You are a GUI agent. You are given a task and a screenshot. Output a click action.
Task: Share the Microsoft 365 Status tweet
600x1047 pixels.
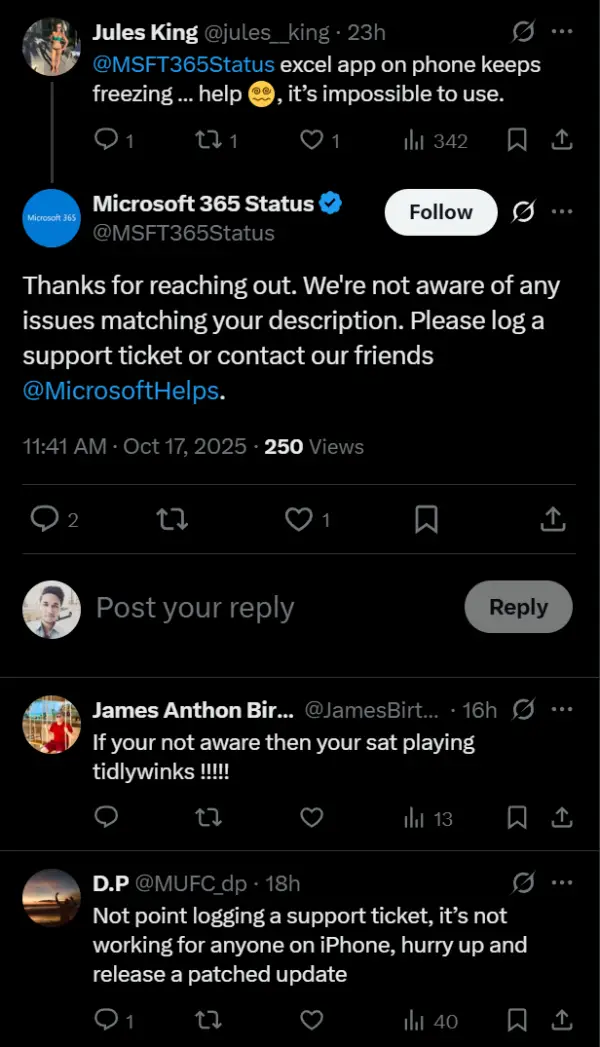(553, 519)
